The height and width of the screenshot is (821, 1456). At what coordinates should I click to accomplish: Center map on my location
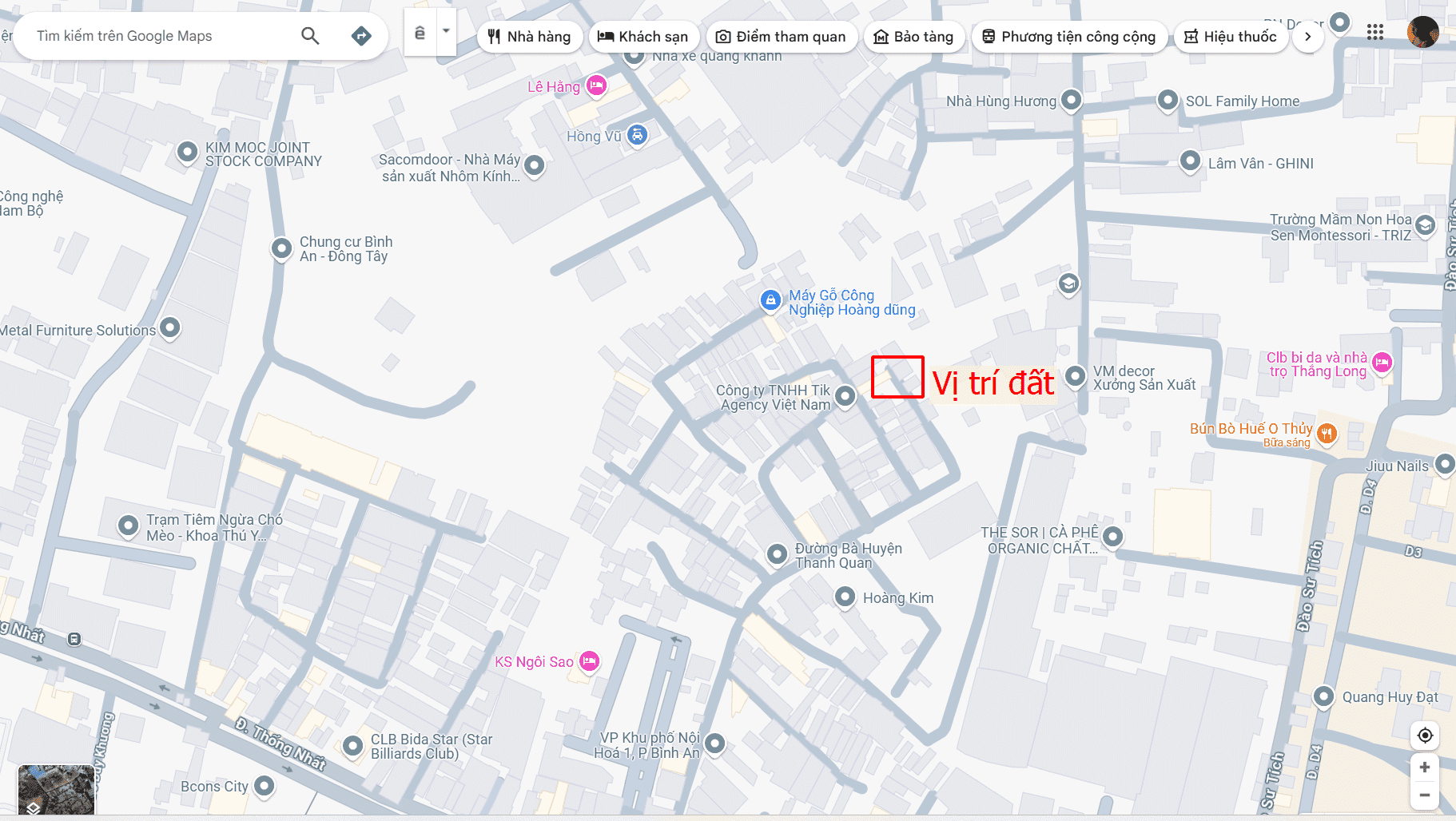(1425, 736)
